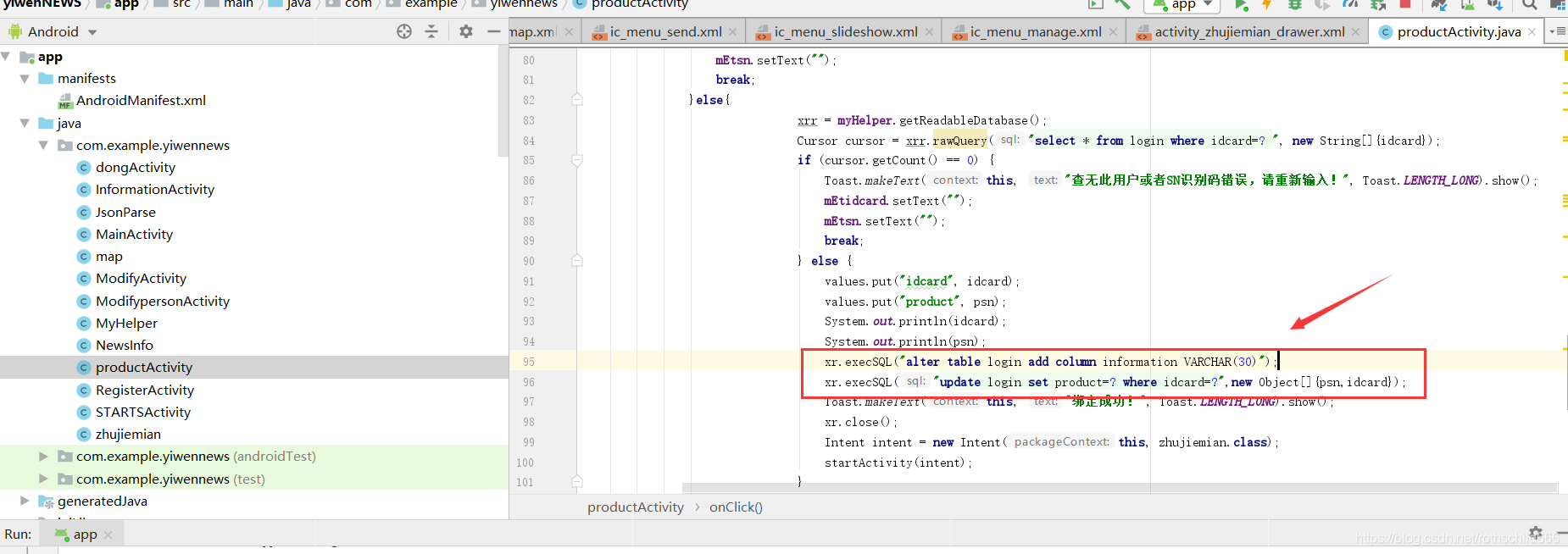
Task: Switch to ic_menu_manage.xml tab
Action: click(1036, 32)
